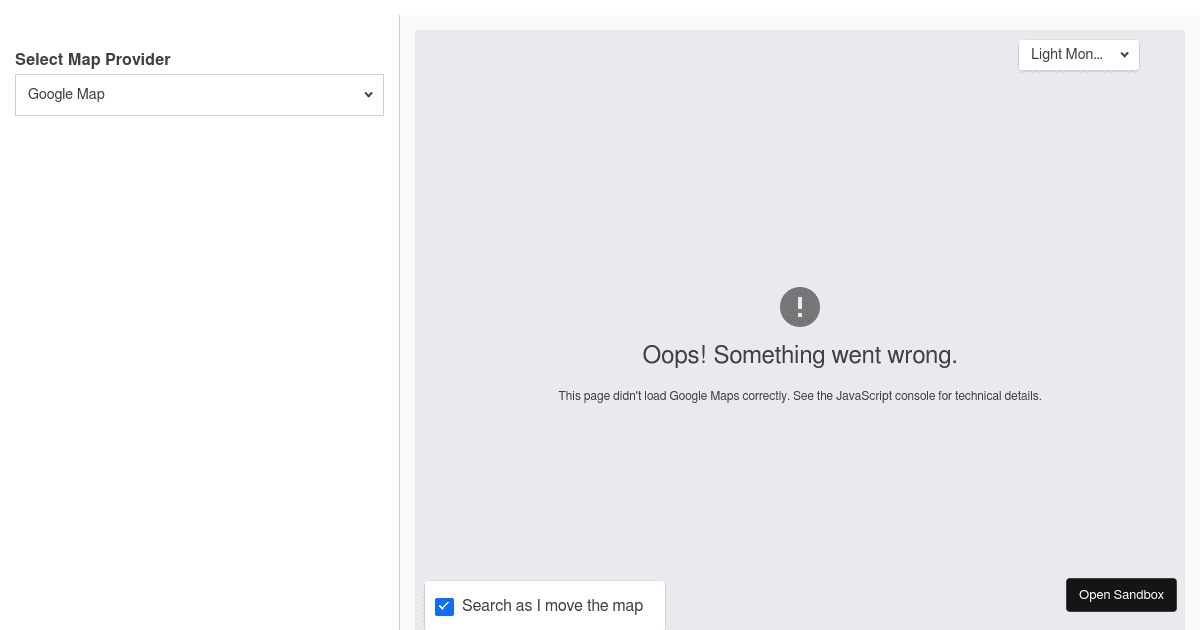Click the "Select Map Provider" label

point(93,60)
